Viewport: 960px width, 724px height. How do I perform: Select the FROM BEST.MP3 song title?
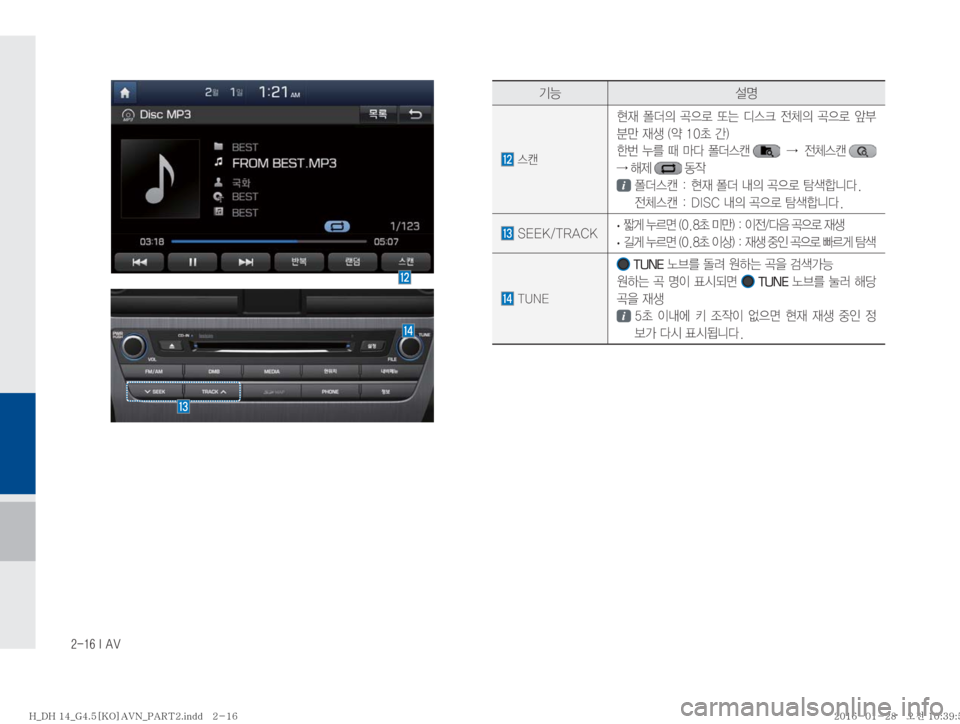[x=284, y=163]
